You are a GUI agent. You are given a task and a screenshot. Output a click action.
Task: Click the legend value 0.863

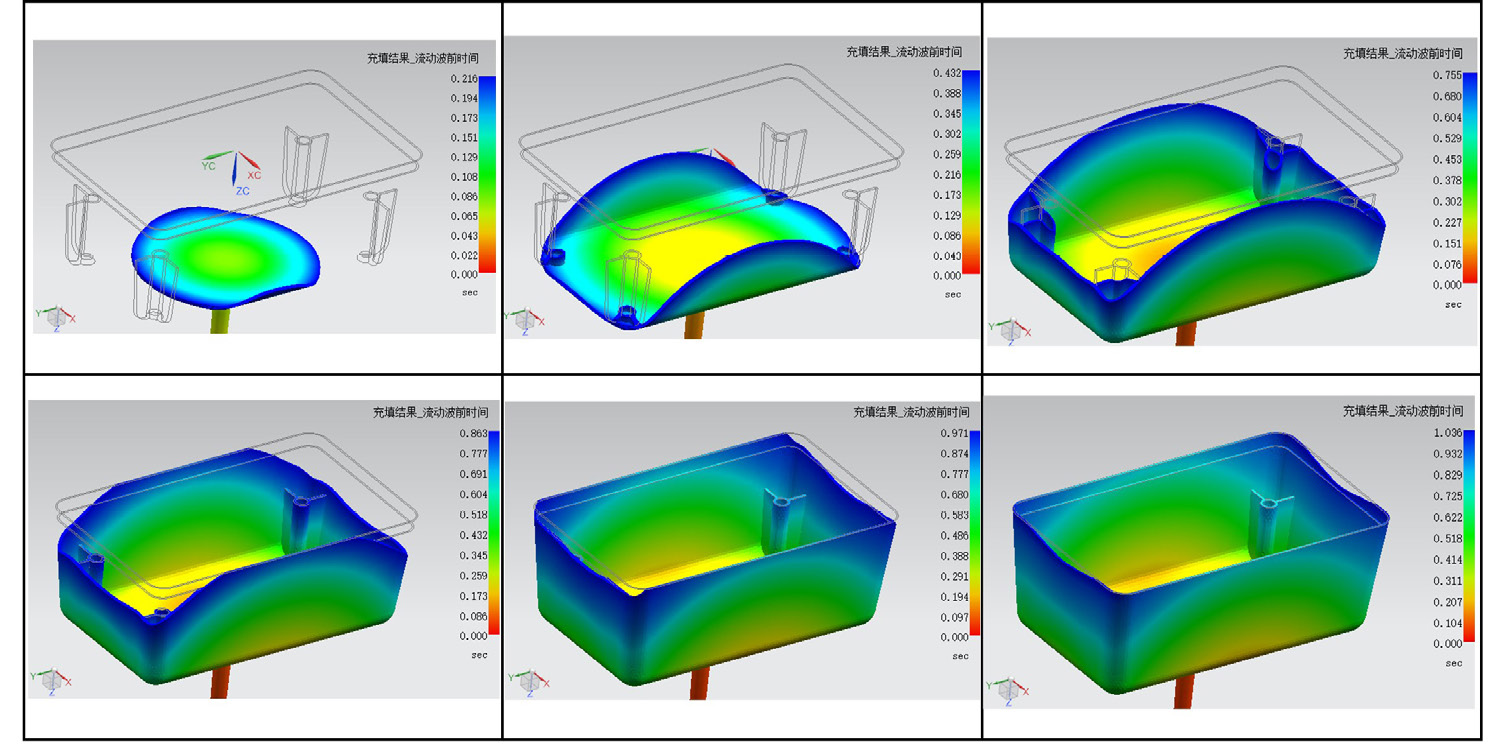click(473, 433)
